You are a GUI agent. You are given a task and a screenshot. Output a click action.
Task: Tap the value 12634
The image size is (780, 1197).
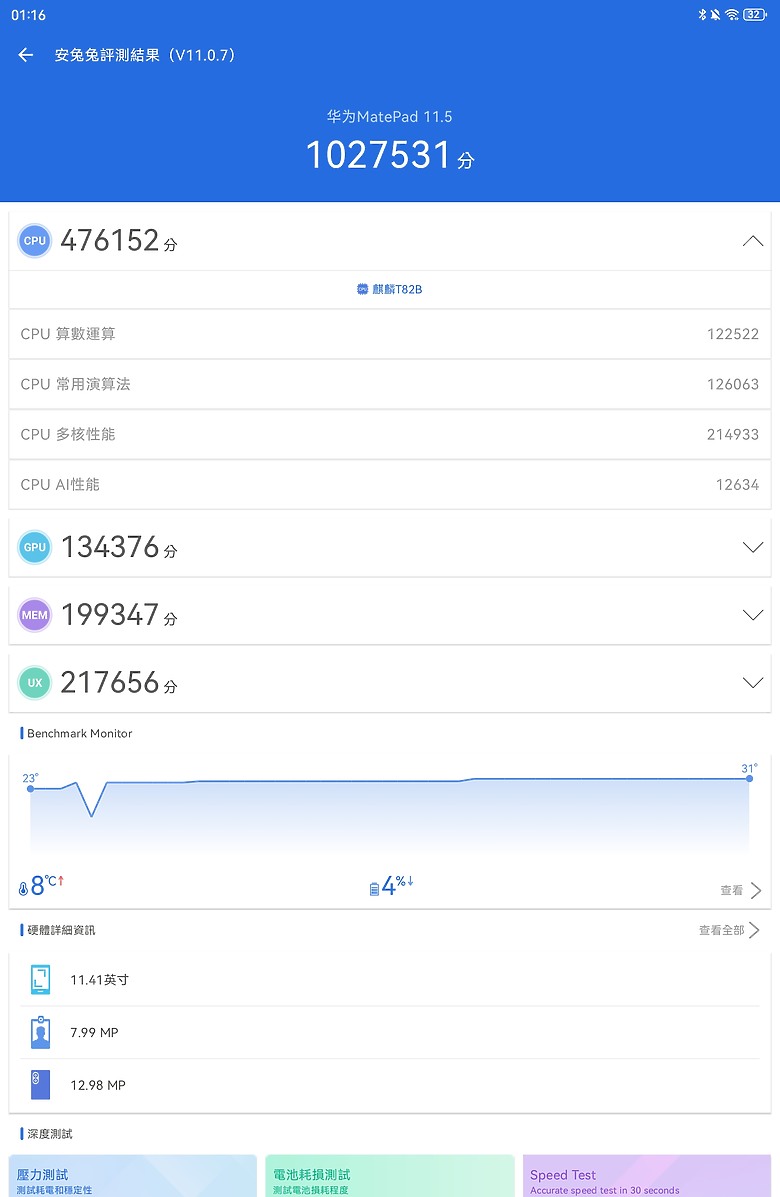click(x=737, y=485)
